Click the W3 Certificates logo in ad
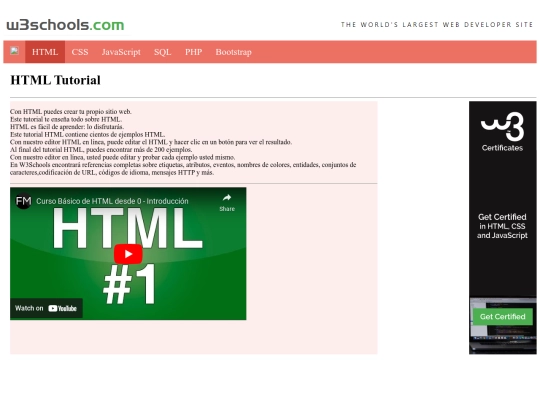Viewport: 540px width, 405px height. 502,132
